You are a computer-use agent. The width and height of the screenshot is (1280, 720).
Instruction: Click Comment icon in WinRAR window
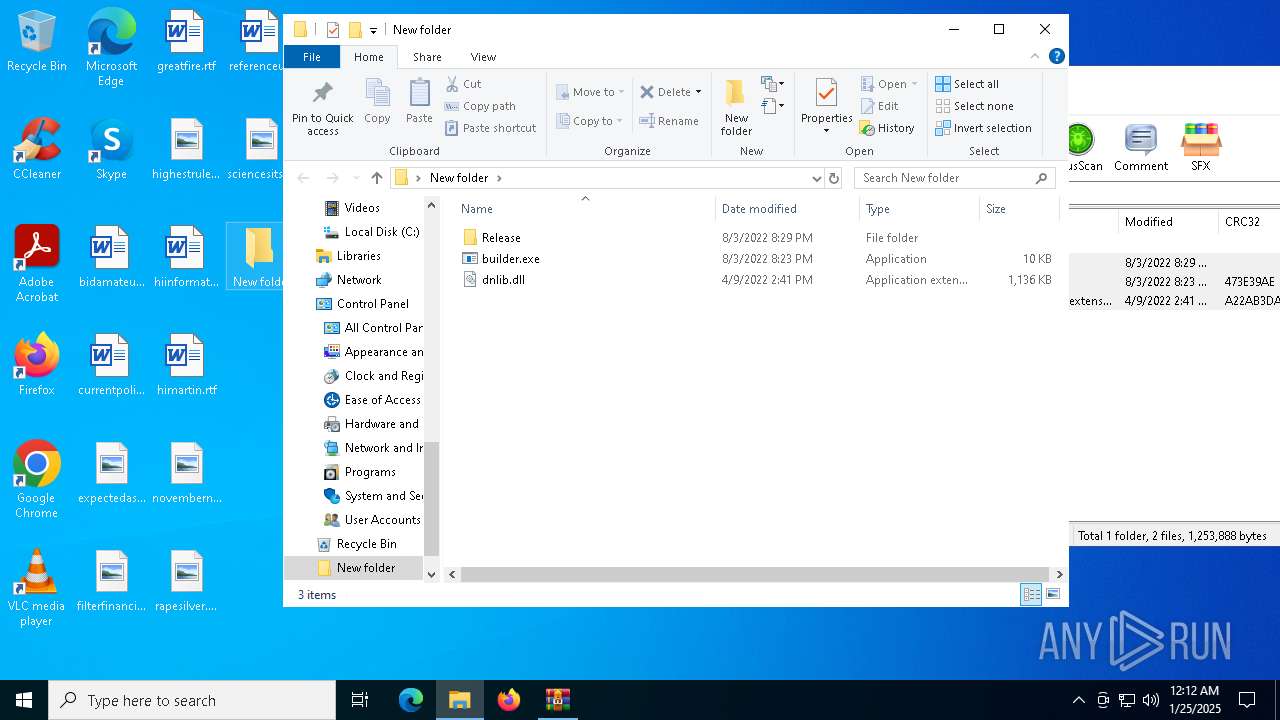(x=1141, y=148)
